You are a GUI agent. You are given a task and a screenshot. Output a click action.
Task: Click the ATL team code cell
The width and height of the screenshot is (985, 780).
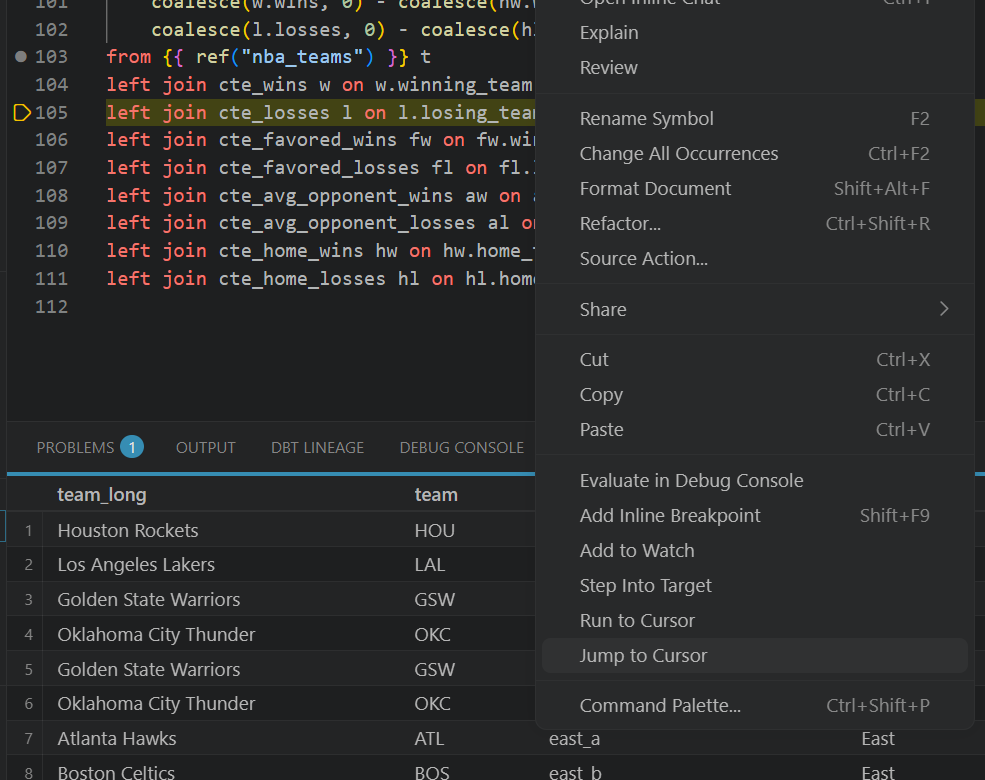click(430, 739)
